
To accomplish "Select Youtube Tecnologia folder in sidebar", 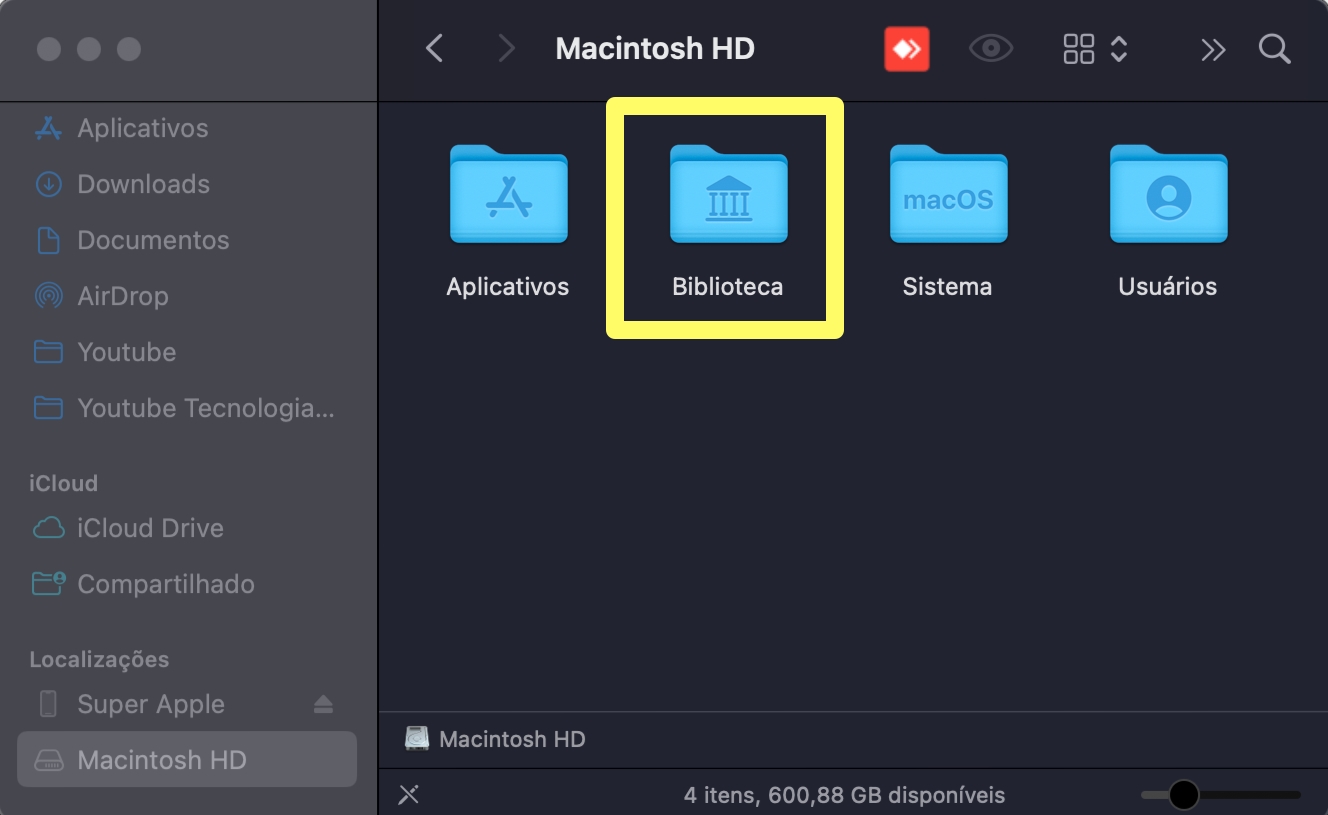I will pos(205,408).
